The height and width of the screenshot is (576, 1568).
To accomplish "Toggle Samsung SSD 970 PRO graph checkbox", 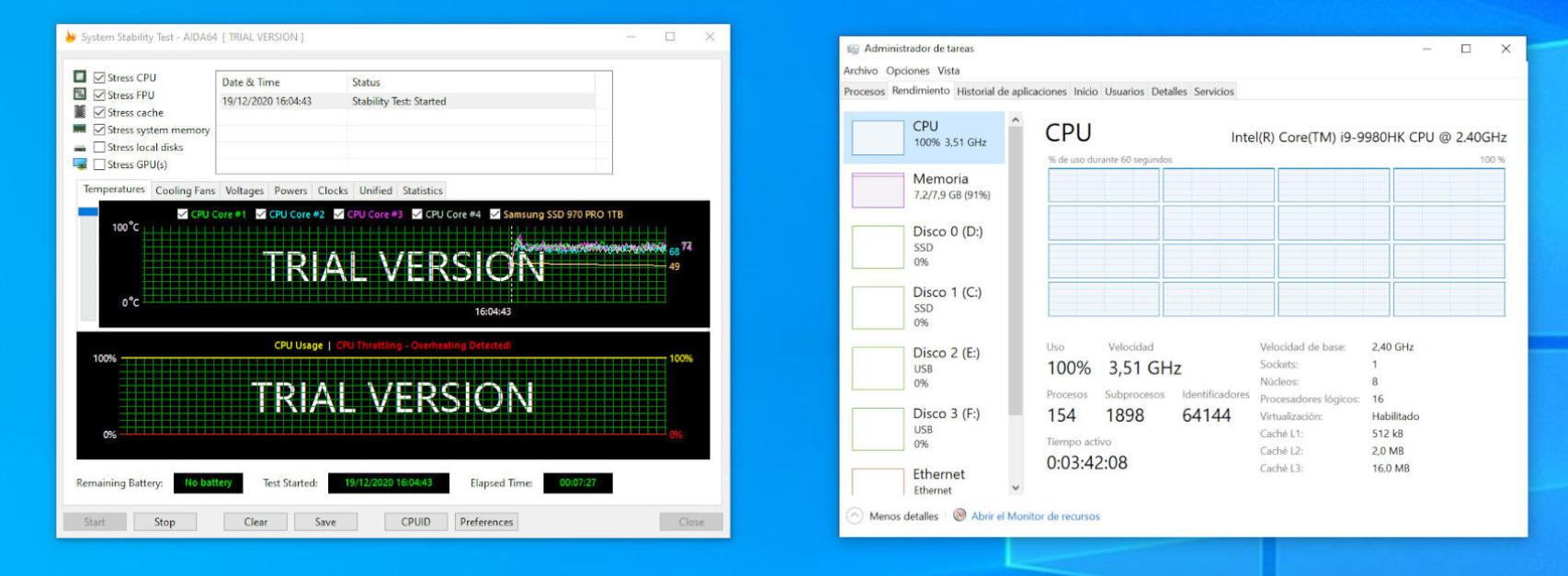I will click(495, 214).
